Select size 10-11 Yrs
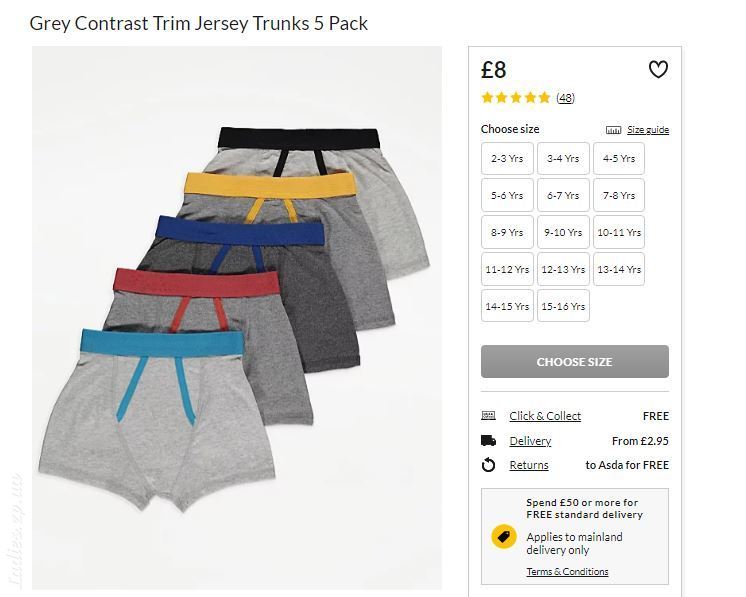Viewport: 746px width, 597px height. (619, 232)
